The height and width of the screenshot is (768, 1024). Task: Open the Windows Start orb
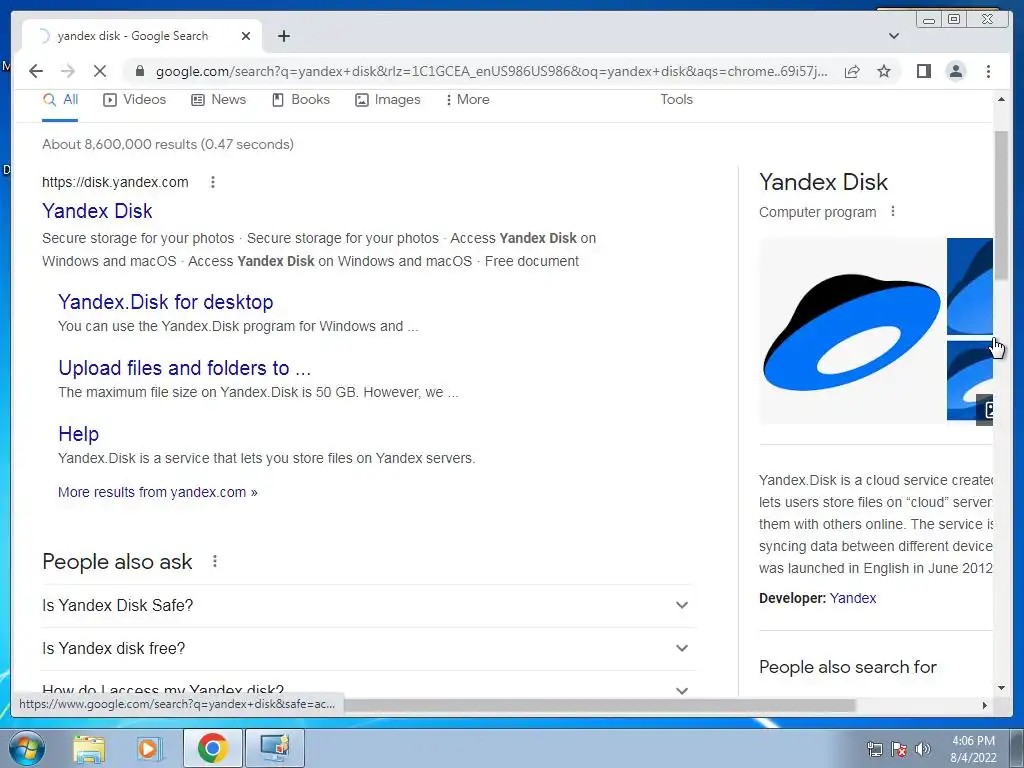tap(27, 748)
